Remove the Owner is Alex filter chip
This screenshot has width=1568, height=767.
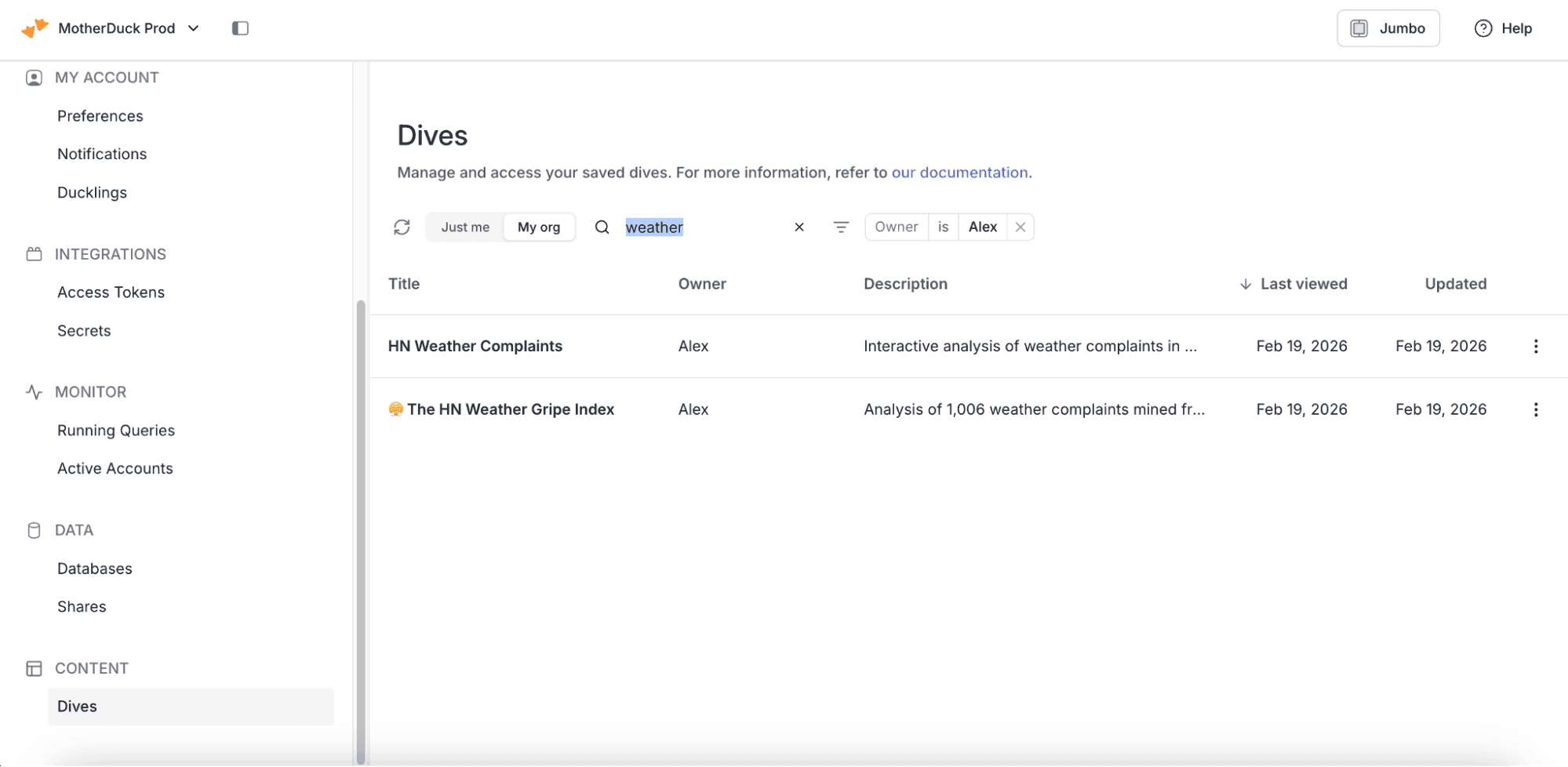(x=1020, y=227)
